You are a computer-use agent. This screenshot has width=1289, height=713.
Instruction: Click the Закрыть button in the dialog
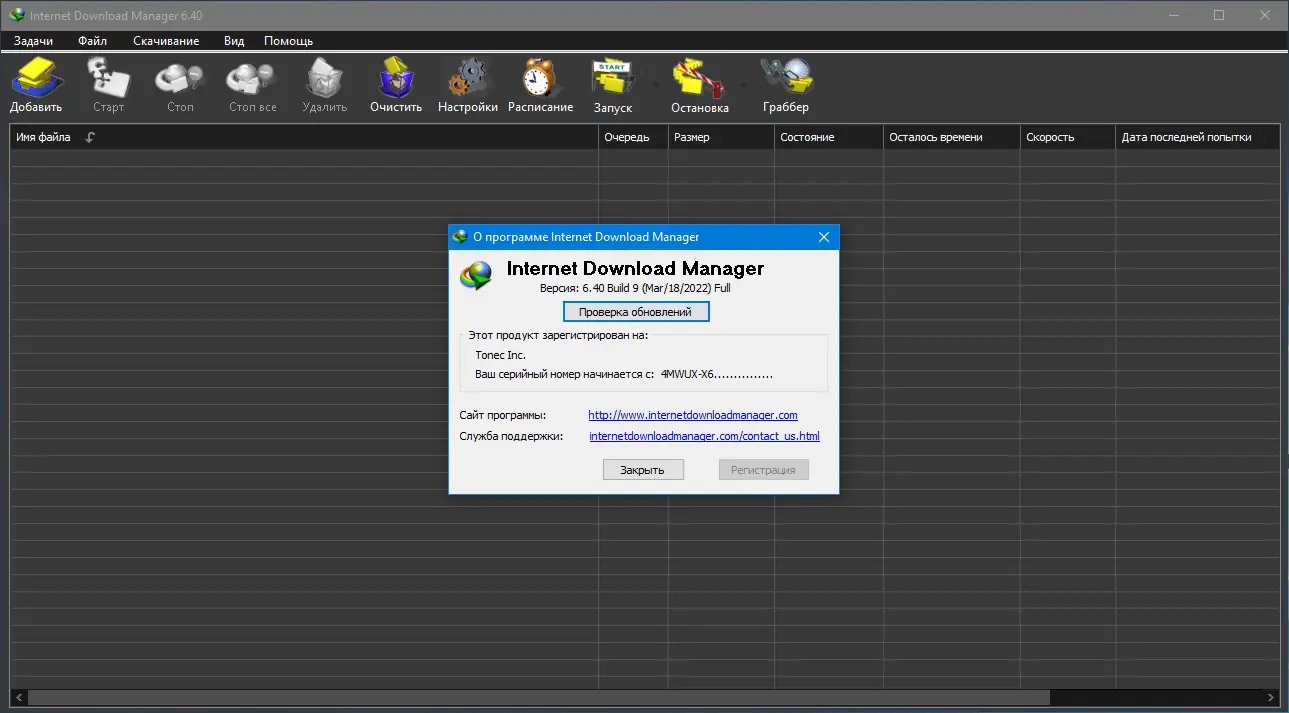click(x=643, y=469)
